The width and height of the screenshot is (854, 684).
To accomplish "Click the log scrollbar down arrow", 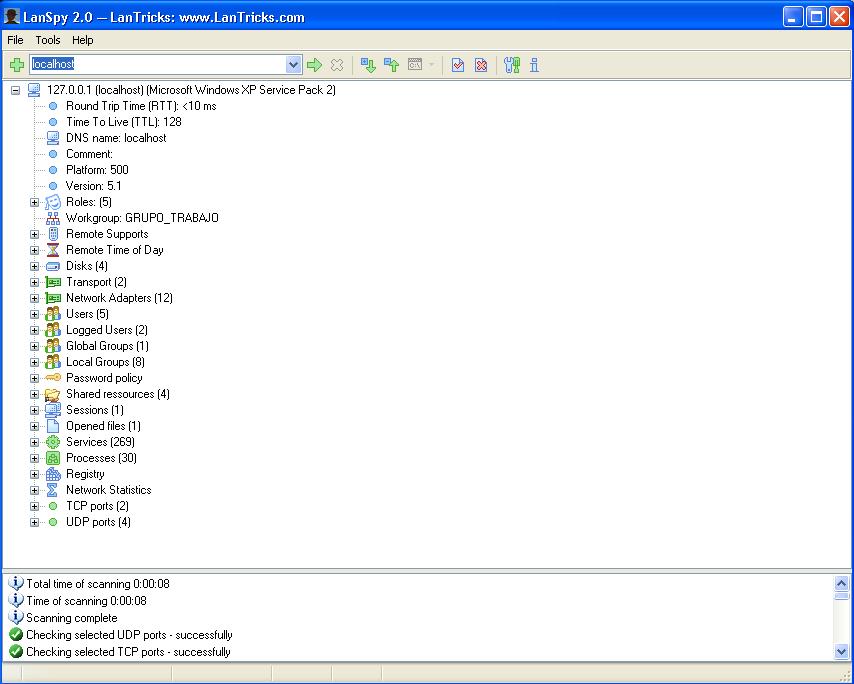I will [x=841, y=651].
